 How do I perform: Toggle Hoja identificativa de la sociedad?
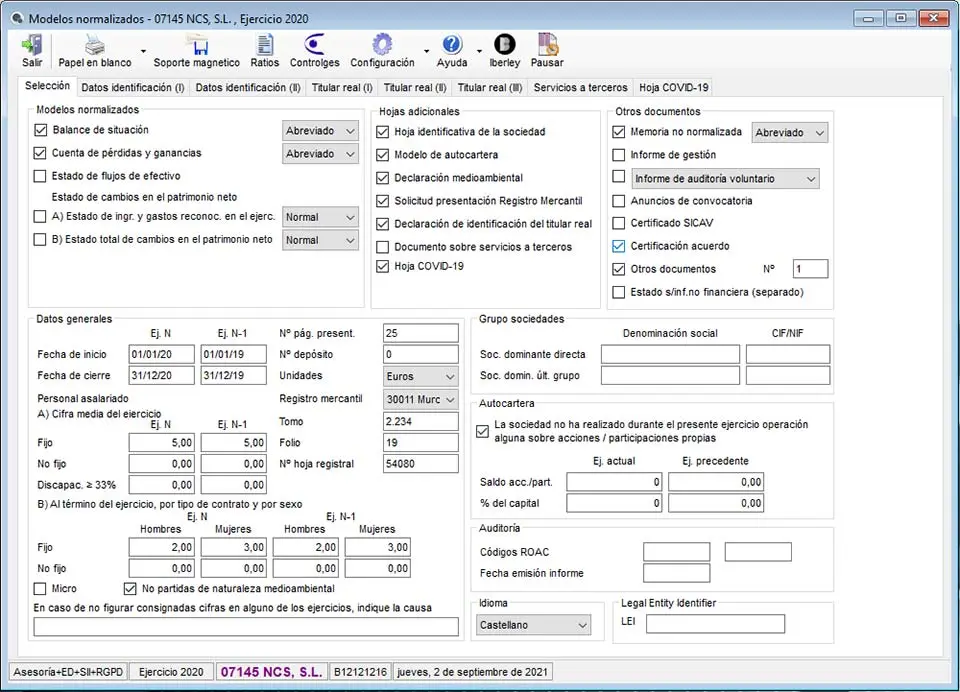(383, 132)
